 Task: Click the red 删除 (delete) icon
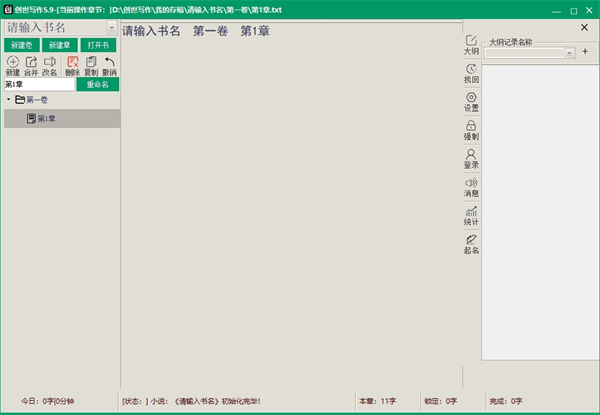point(72,62)
